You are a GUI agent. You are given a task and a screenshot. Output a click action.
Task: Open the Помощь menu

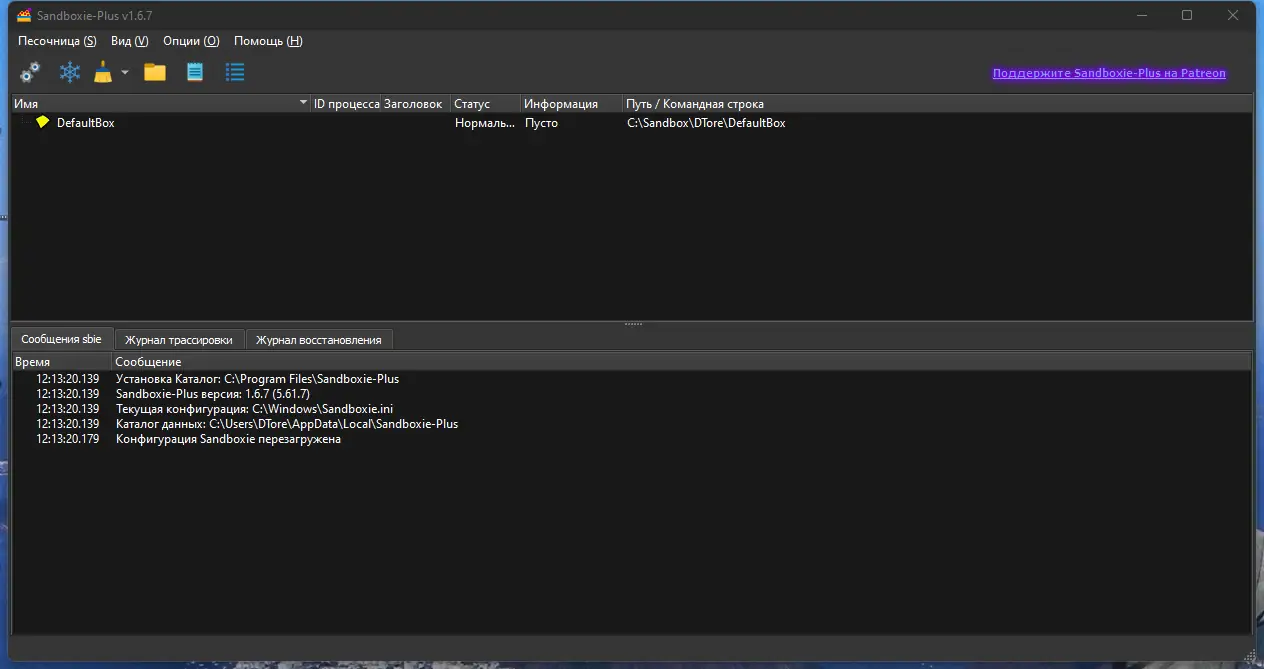pyautogui.click(x=268, y=41)
